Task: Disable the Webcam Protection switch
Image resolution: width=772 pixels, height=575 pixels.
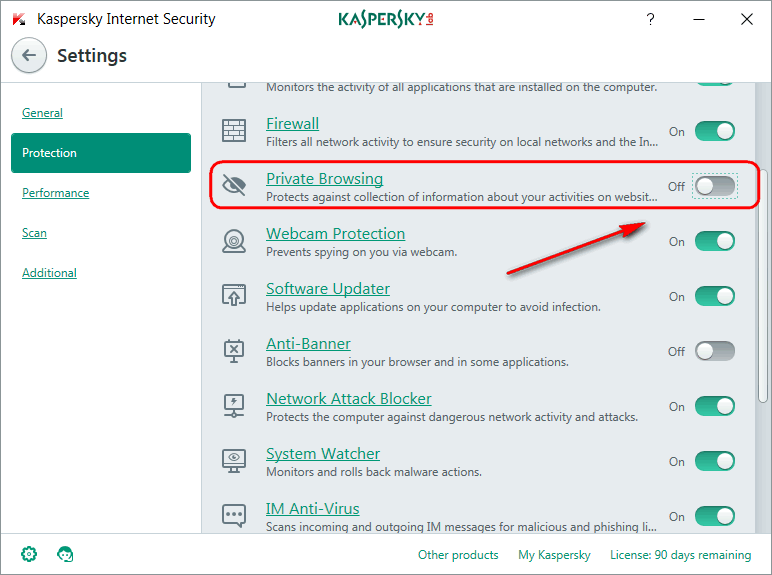Action: click(715, 241)
